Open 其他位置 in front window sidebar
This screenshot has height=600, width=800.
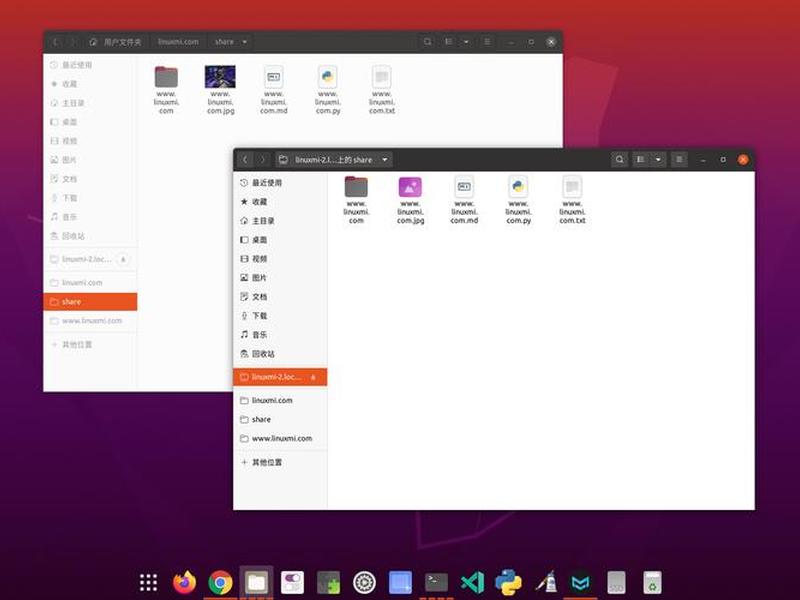280,462
